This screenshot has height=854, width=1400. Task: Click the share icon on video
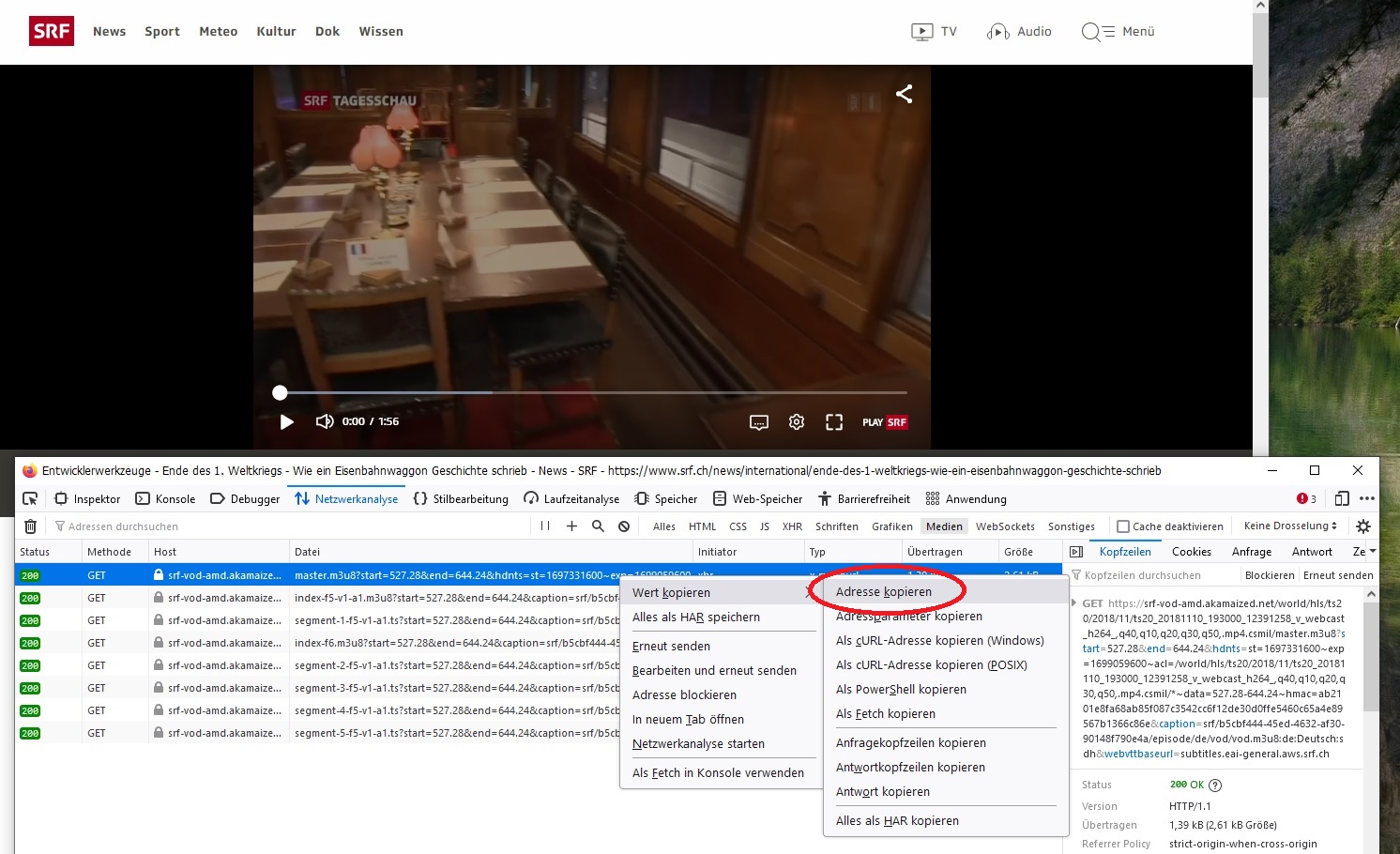coord(904,94)
